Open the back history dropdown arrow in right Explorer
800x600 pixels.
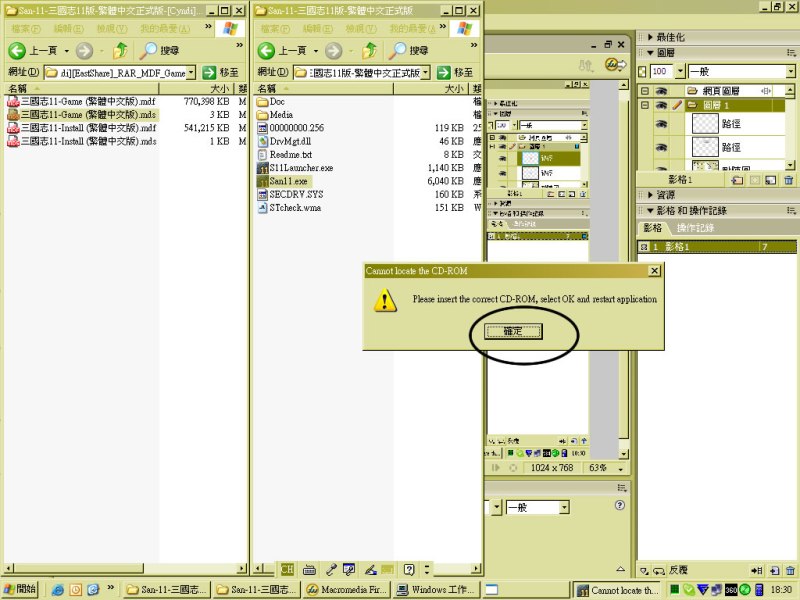point(315,51)
